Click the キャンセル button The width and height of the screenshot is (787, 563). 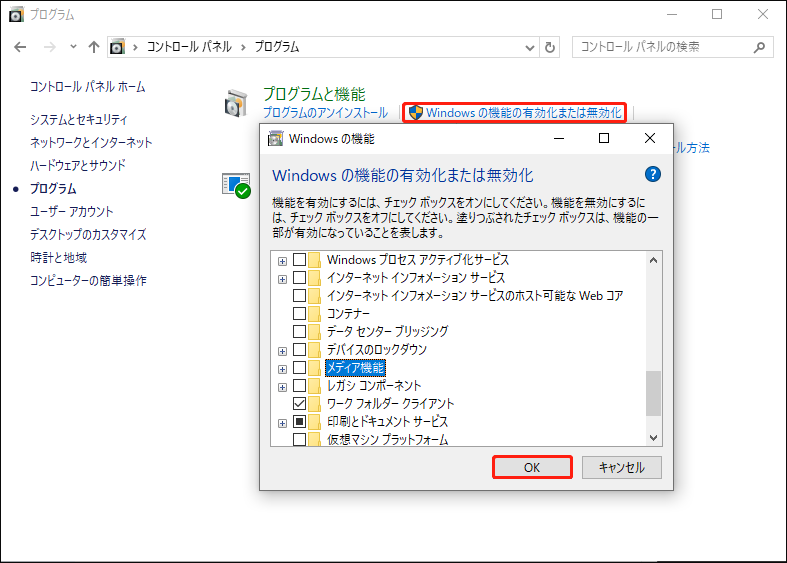(621, 468)
